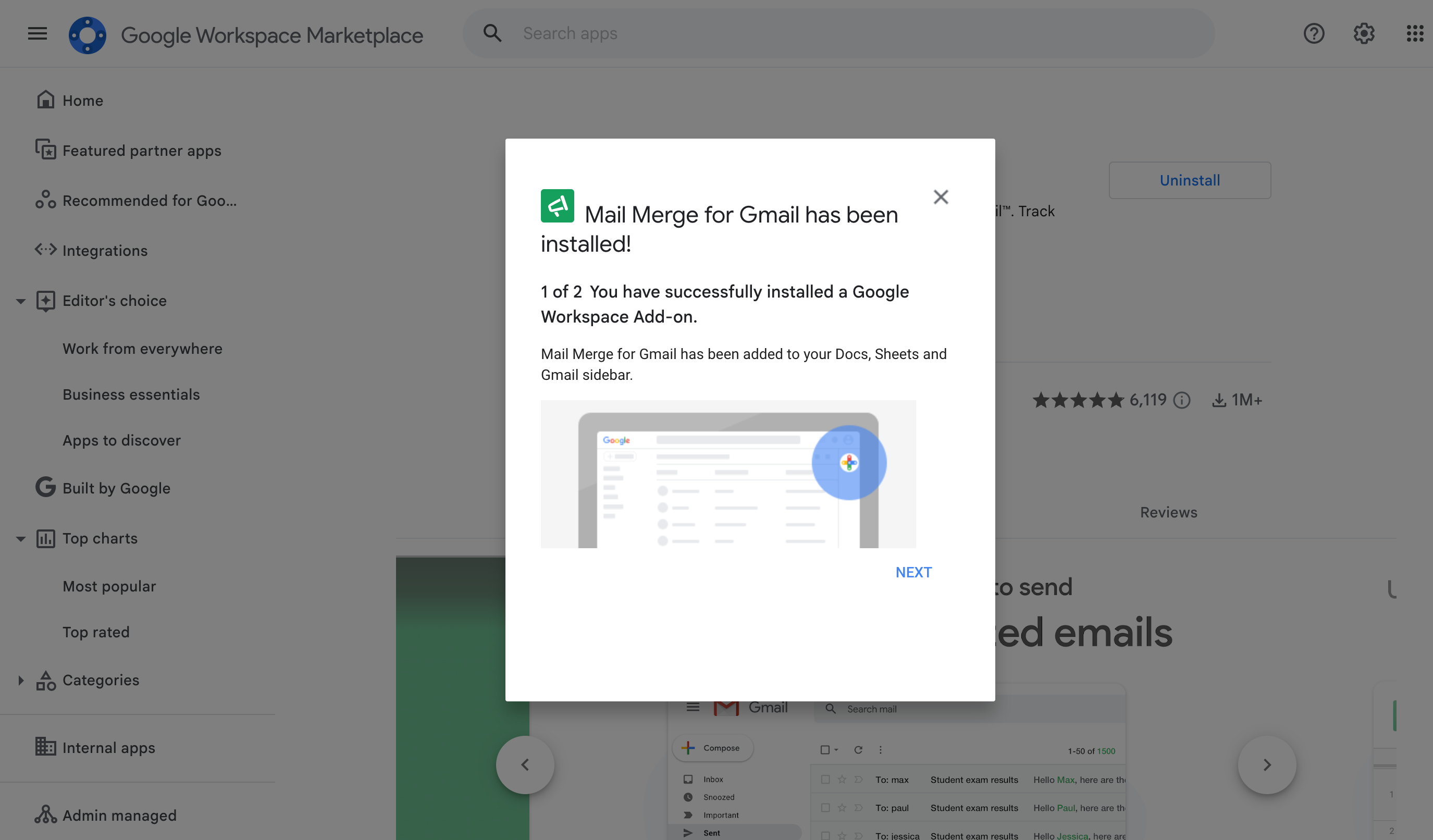This screenshot has width=1433, height=840.
Task: Click NEXT in the dialog
Action: pos(913,572)
